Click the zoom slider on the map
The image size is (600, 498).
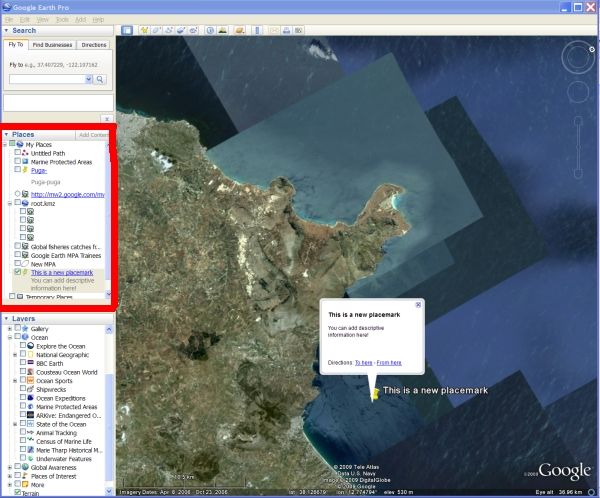pos(578,147)
